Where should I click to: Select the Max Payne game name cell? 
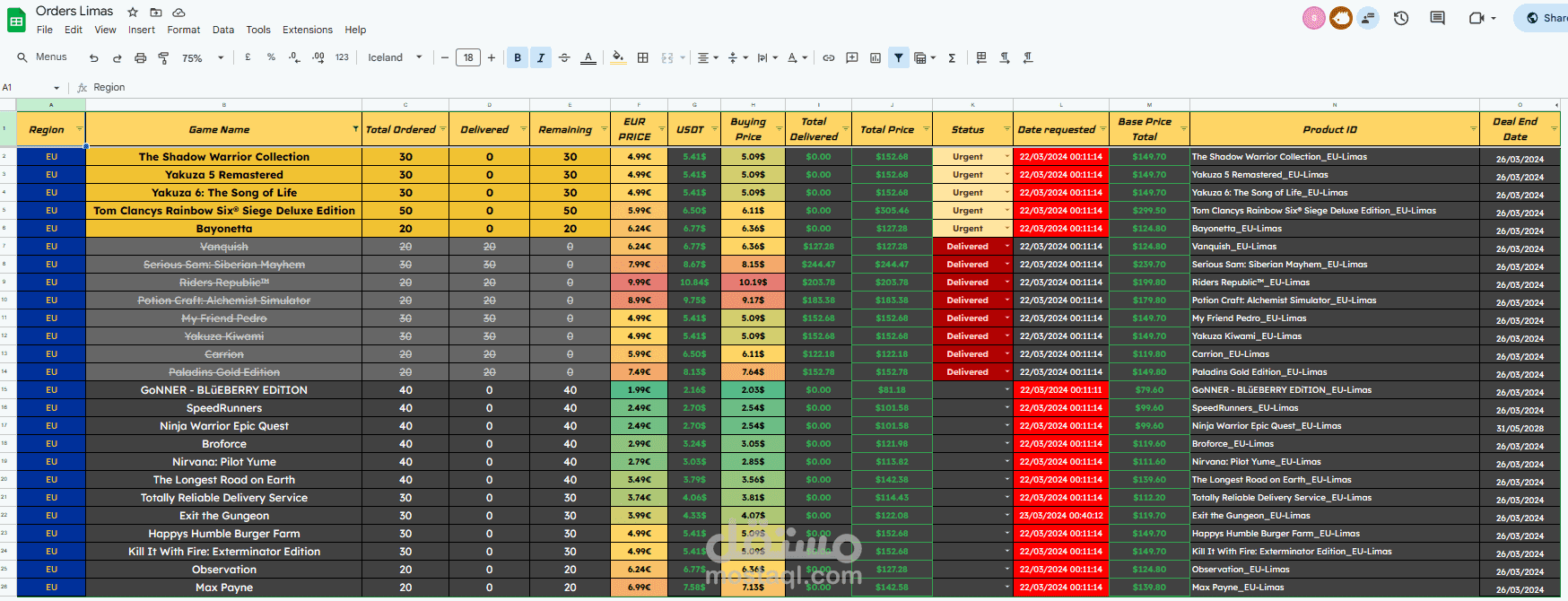tap(224, 588)
